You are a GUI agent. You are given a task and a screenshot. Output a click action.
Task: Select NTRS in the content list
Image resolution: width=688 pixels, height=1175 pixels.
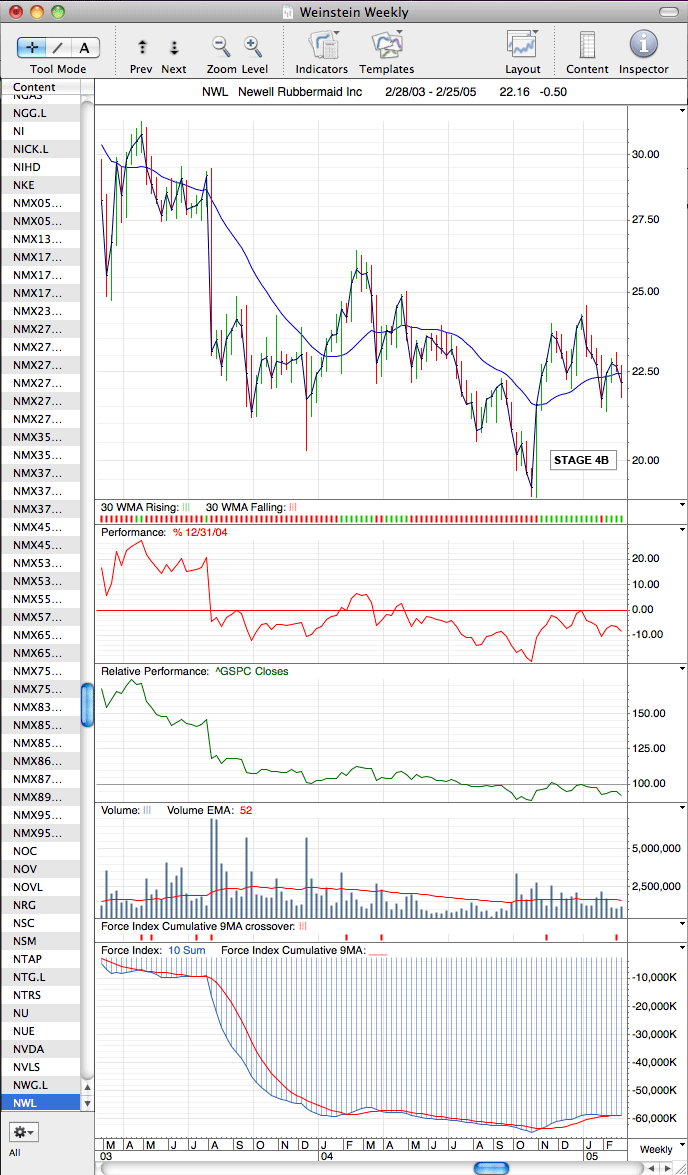tap(40, 995)
